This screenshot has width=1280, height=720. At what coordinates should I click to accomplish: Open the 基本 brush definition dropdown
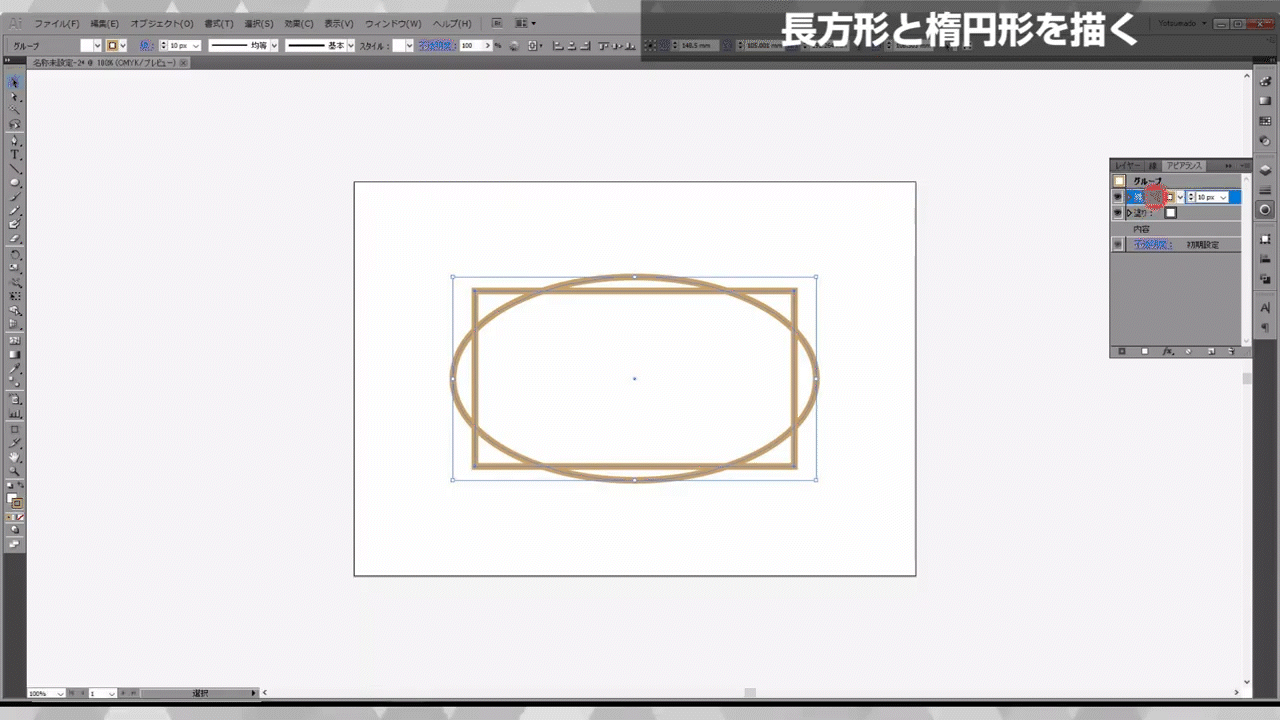[x=348, y=45]
